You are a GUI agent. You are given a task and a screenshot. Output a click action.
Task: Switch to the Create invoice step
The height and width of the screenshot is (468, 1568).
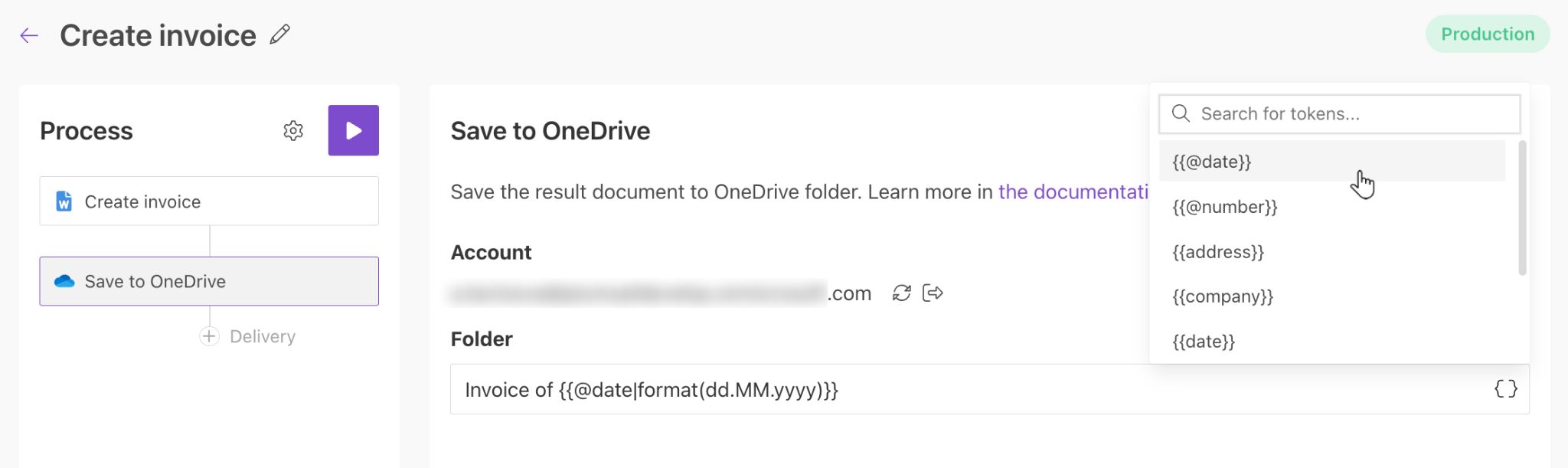(208, 201)
